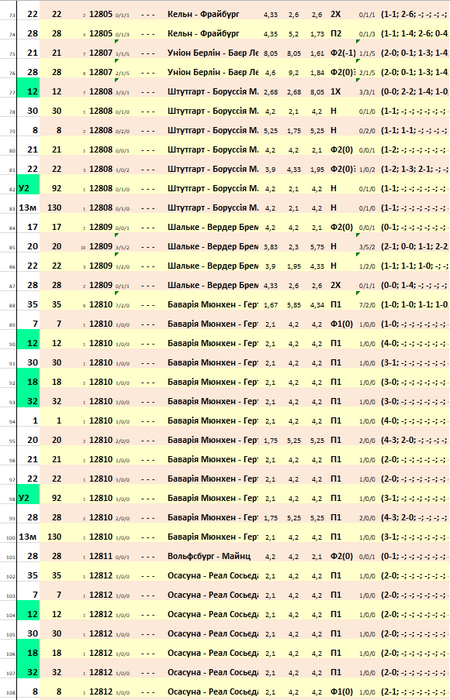Click the scores cell (1-0; 1-0; 1-1; 1-0

[415, 304]
